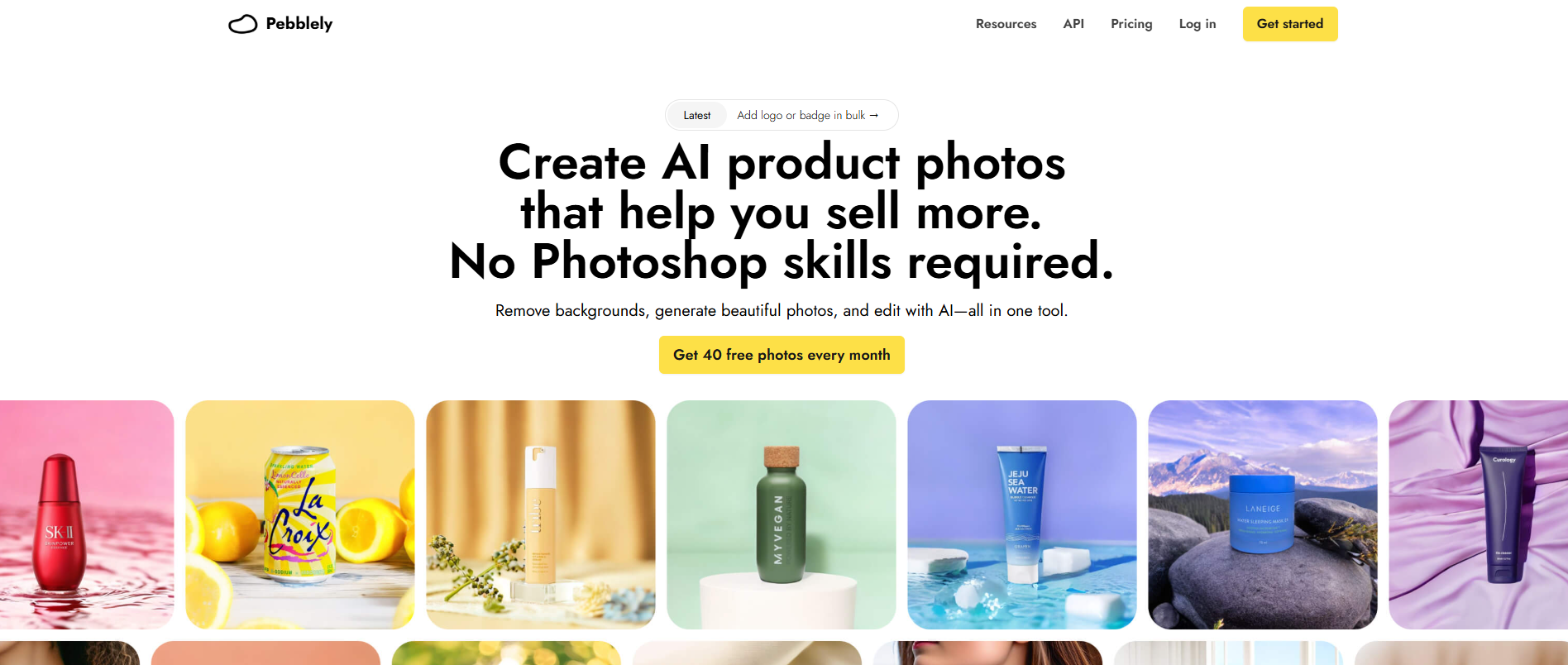Open the green MYVEGAN bottle photo
Viewport: 1568px width, 665px height.
782,514
